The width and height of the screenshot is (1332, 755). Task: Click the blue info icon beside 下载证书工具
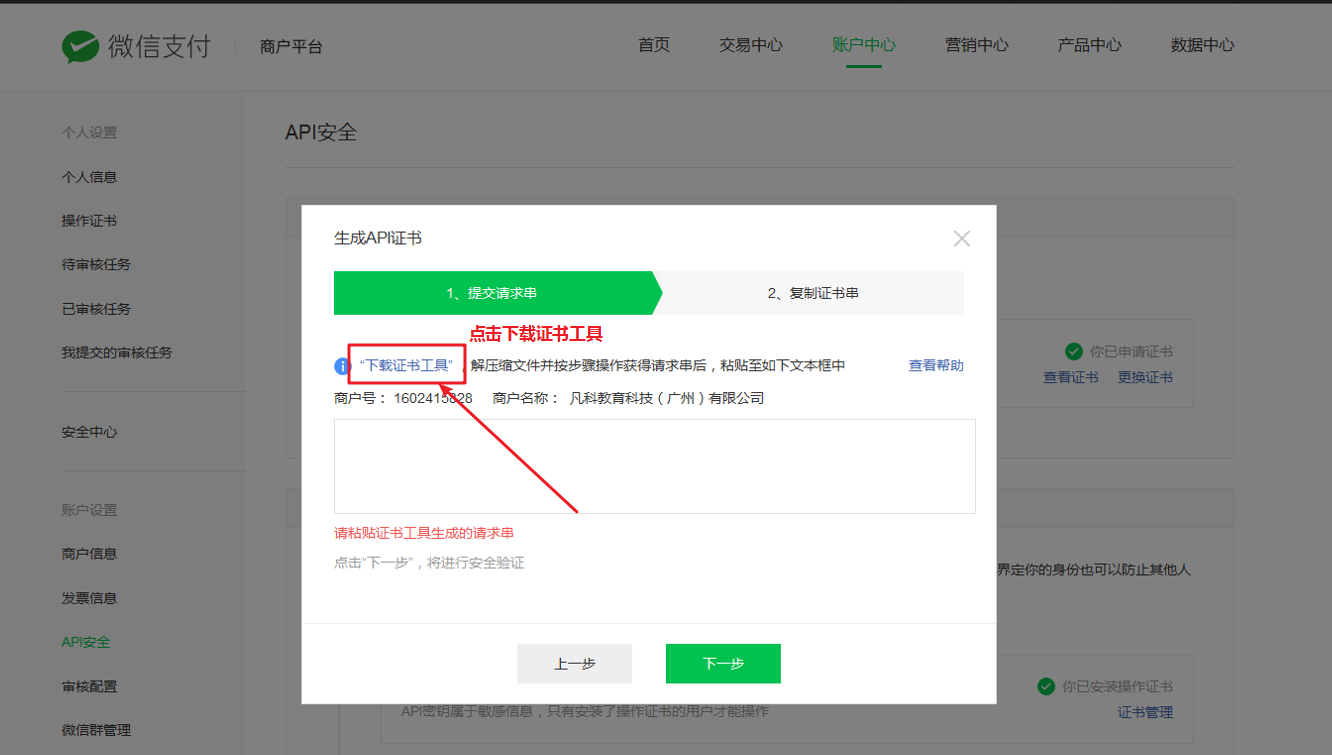(342, 366)
